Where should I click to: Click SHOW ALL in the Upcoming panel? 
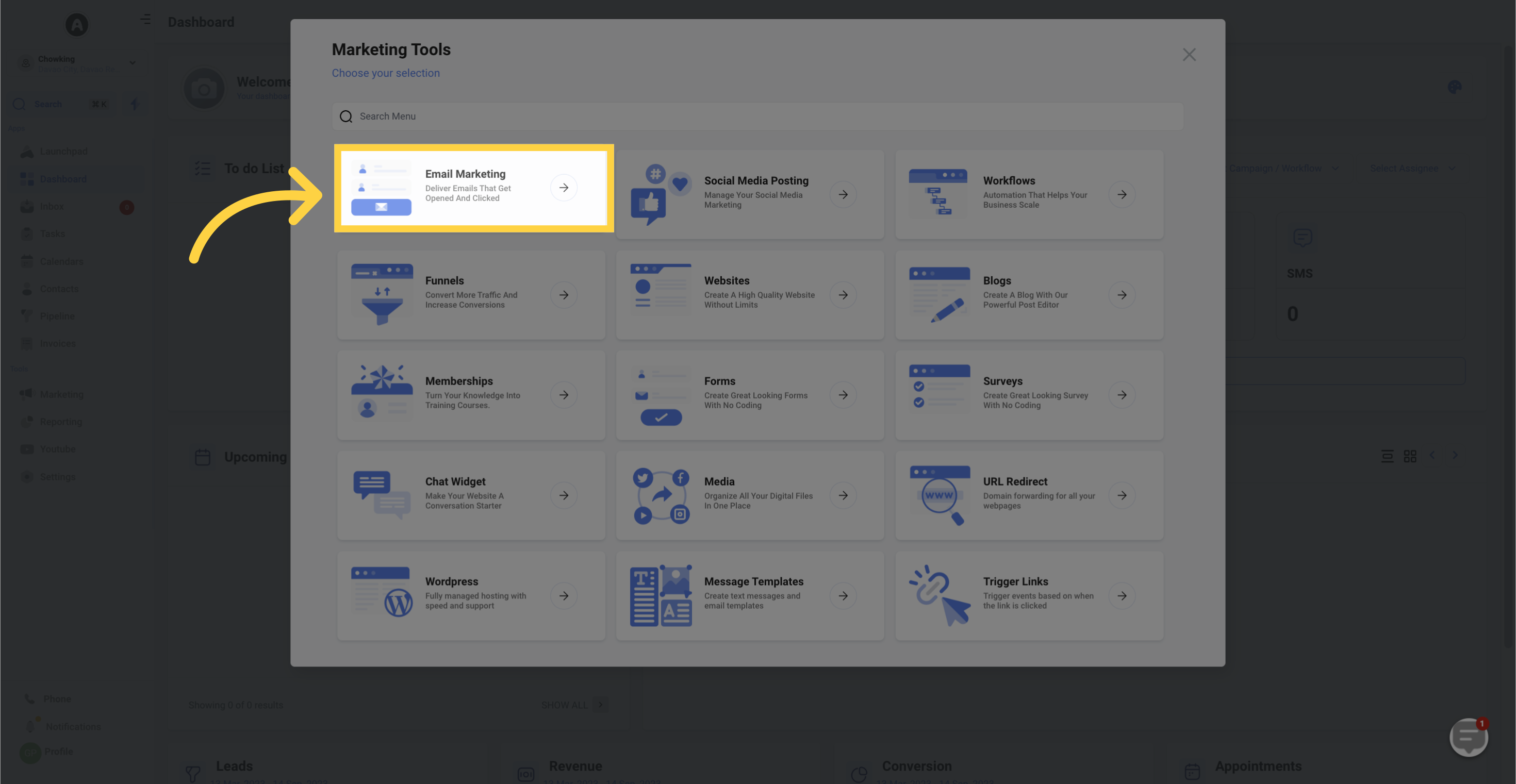click(x=573, y=705)
